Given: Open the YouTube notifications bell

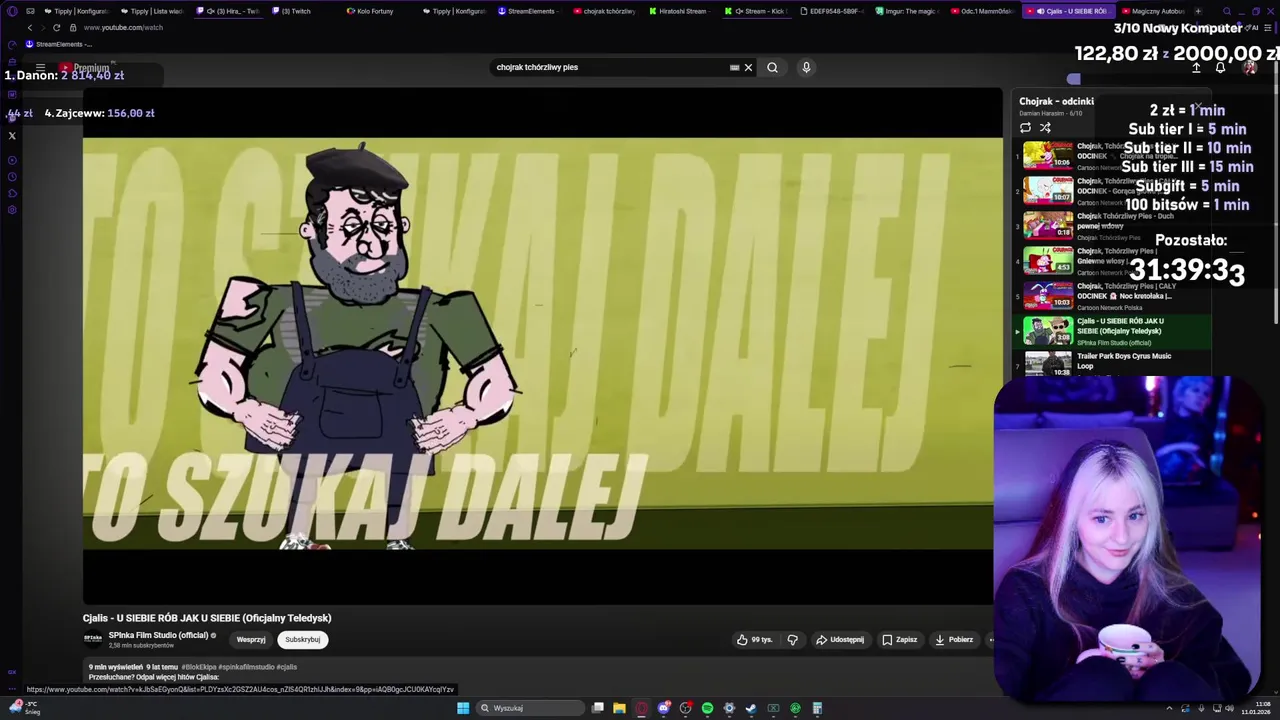Looking at the screenshot, I should pyautogui.click(x=1220, y=67).
